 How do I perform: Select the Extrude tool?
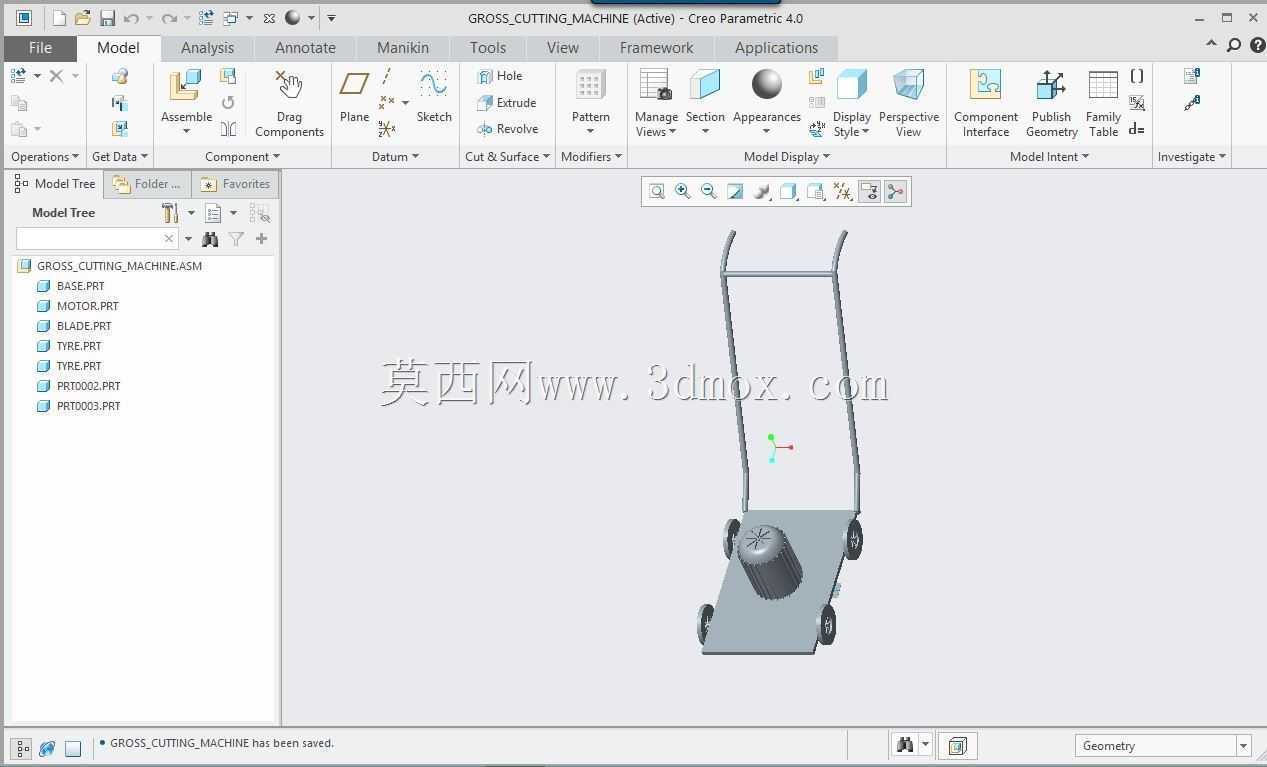point(507,102)
